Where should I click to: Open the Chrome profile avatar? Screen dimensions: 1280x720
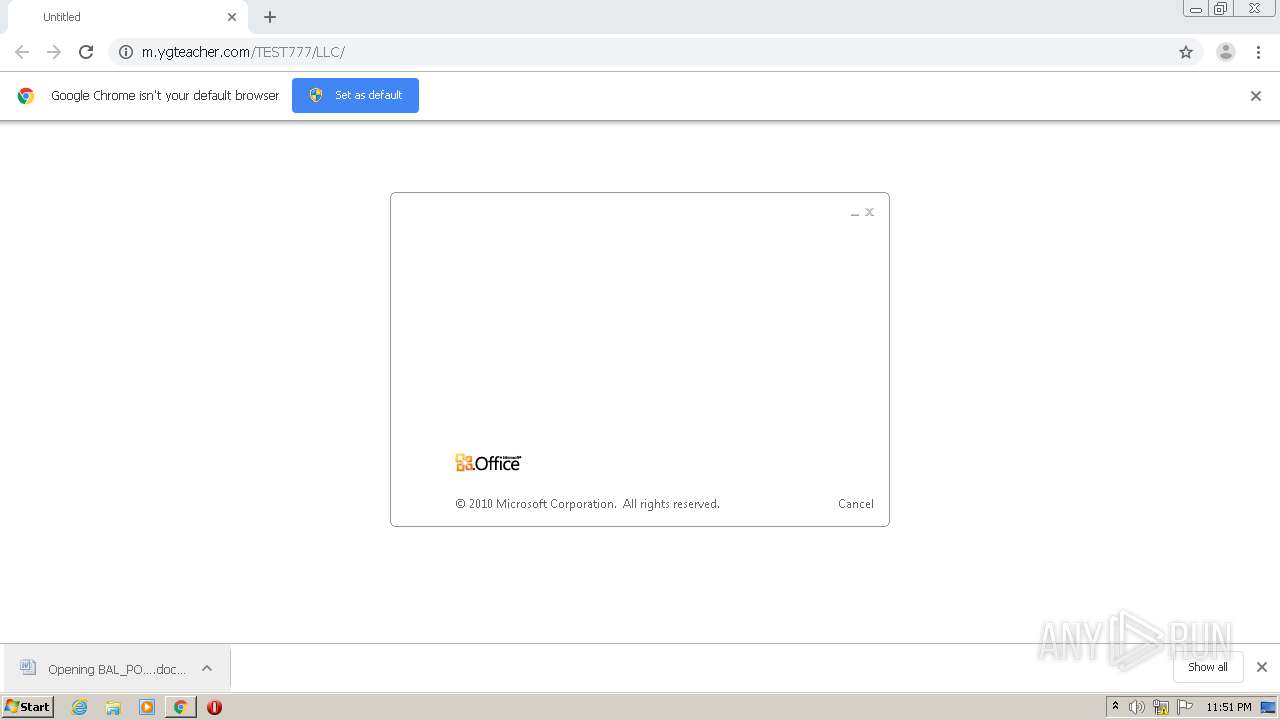pyautogui.click(x=1226, y=52)
